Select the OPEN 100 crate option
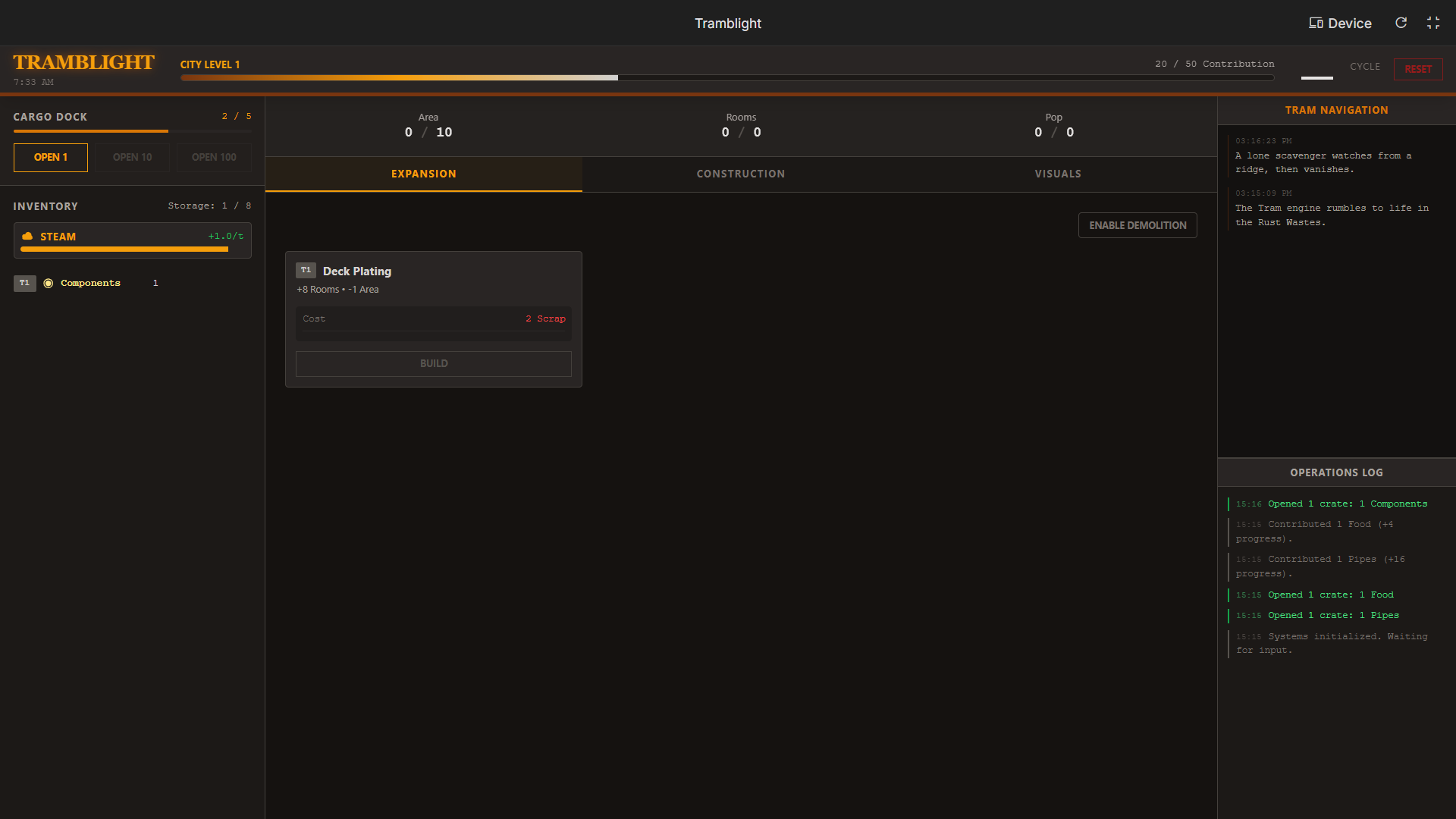Viewport: 1456px width, 819px height. coord(214,157)
